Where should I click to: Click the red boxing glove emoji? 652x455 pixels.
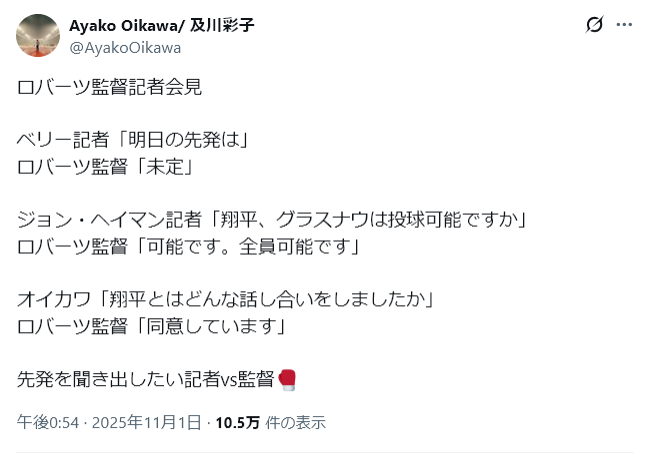[286, 379]
